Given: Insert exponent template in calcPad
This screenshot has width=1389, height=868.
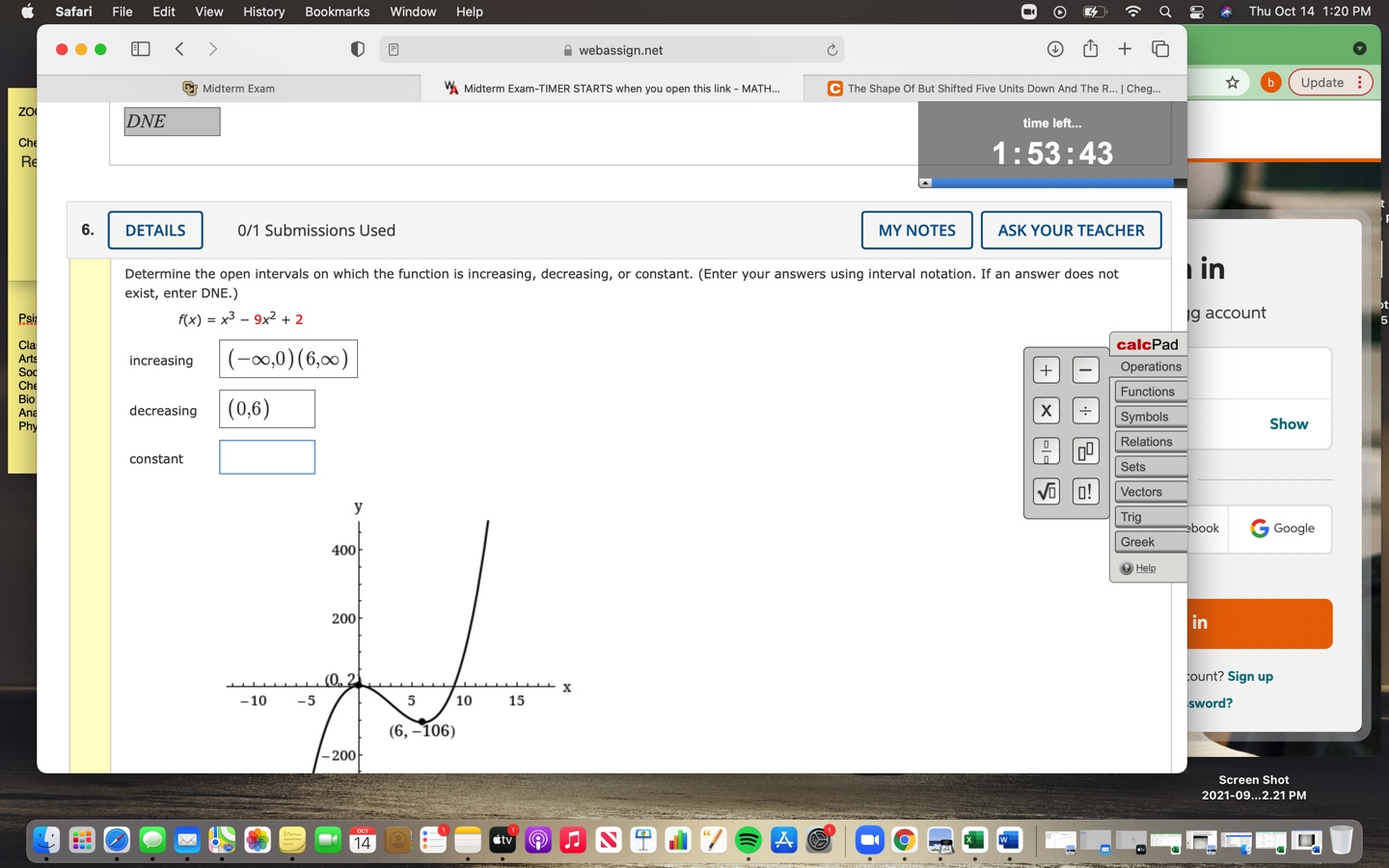Looking at the screenshot, I should pos(1085,451).
